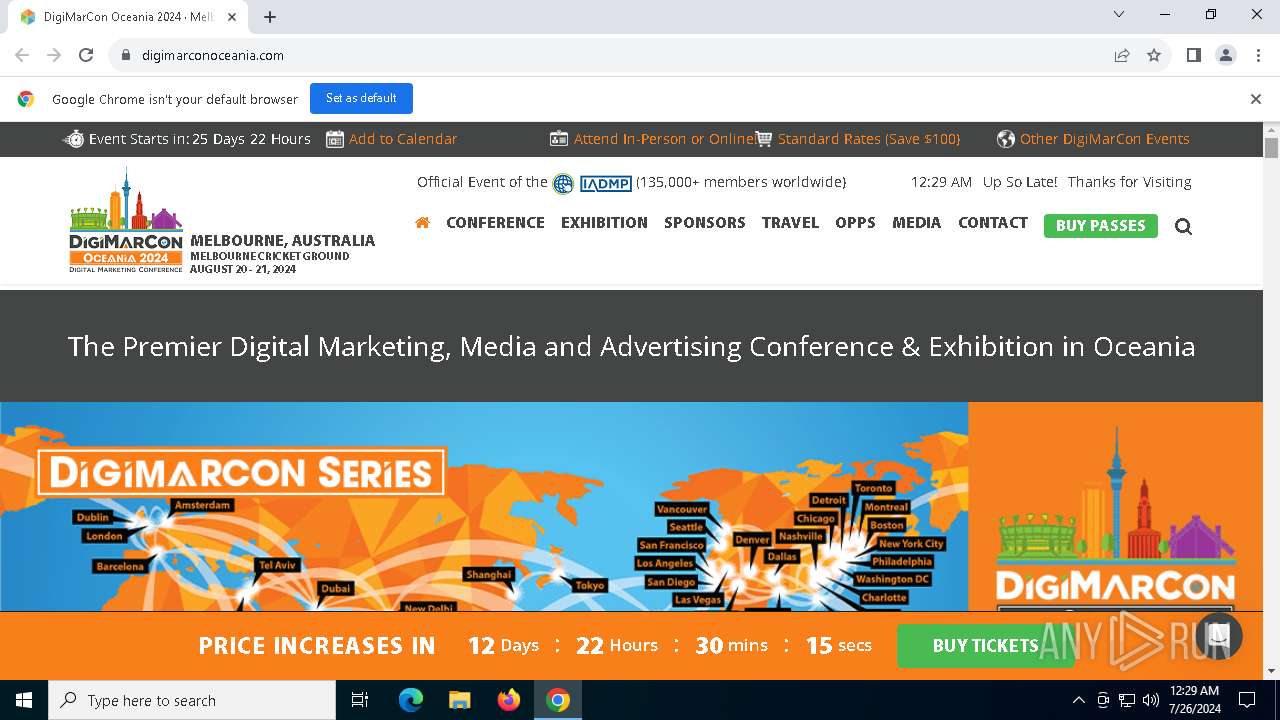Click the Windows search box
This screenshot has height=720, width=1280.
tap(192, 700)
